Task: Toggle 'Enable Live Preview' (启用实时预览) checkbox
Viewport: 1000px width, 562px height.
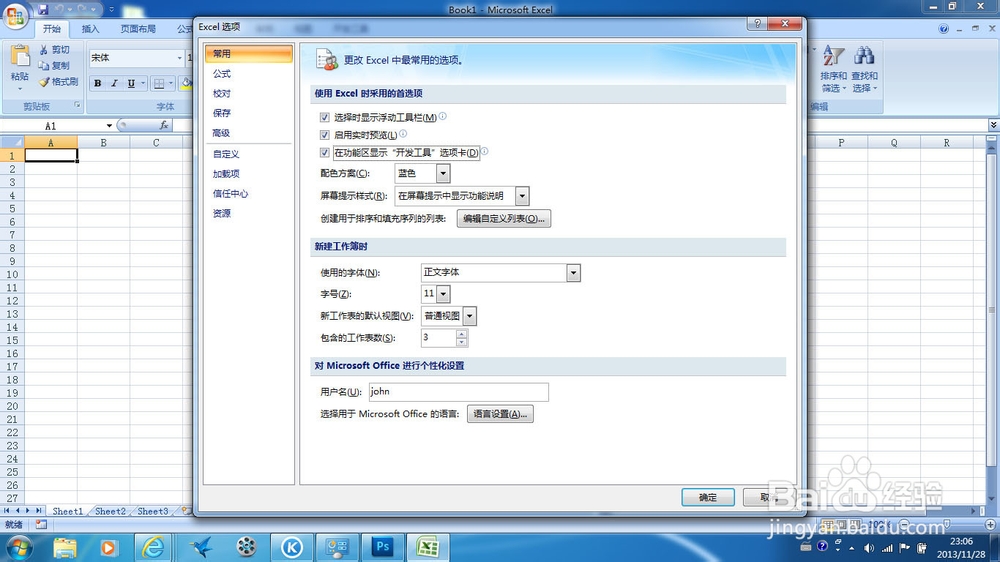Action: (x=325, y=135)
